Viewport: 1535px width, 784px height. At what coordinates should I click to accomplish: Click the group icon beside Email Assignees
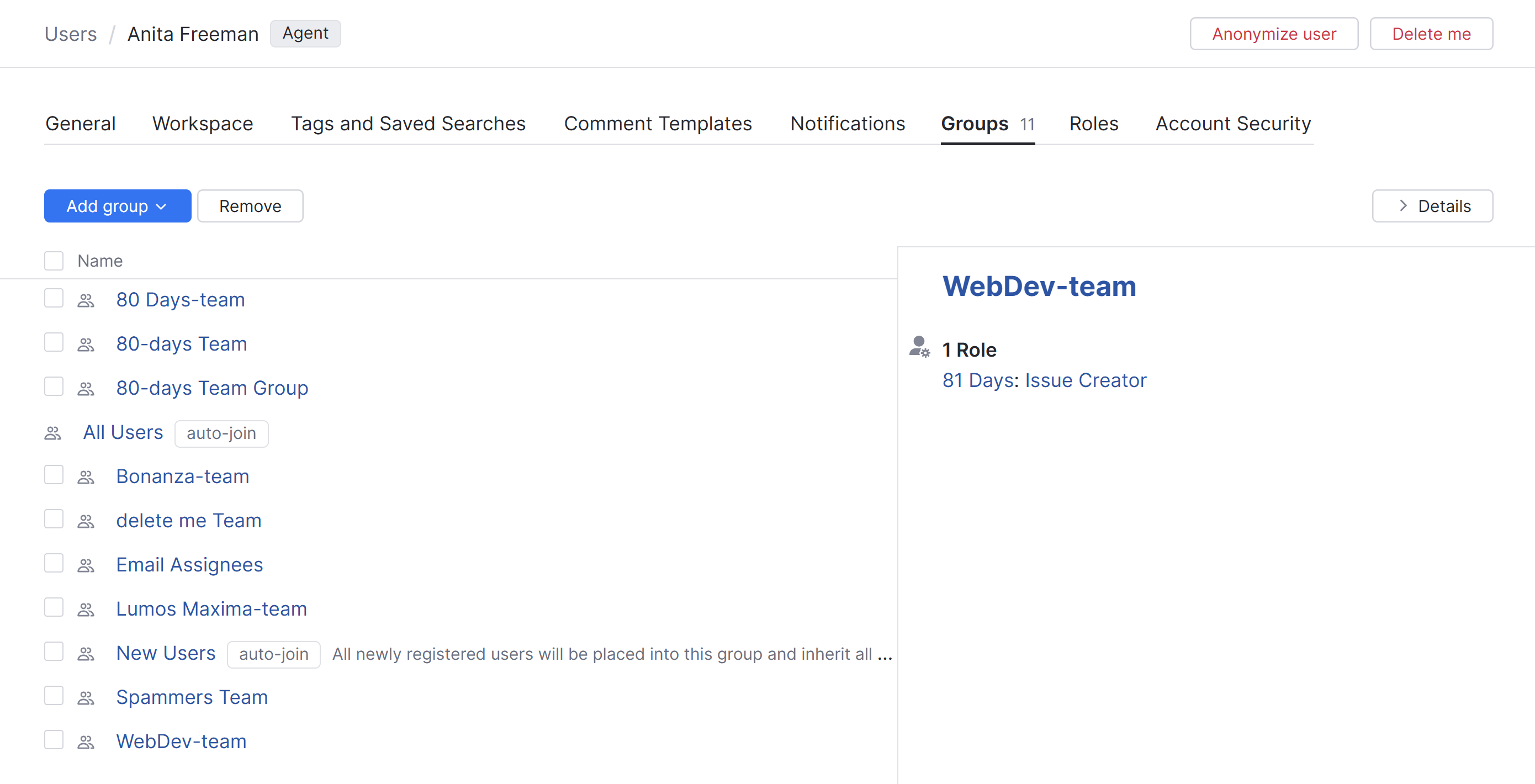pyautogui.click(x=85, y=565)
